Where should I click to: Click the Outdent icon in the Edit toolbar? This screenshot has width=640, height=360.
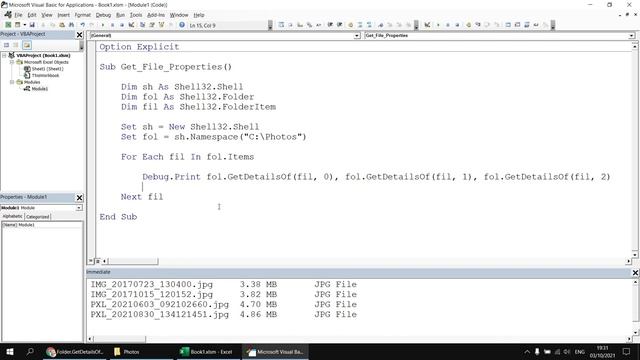(339, 25)
